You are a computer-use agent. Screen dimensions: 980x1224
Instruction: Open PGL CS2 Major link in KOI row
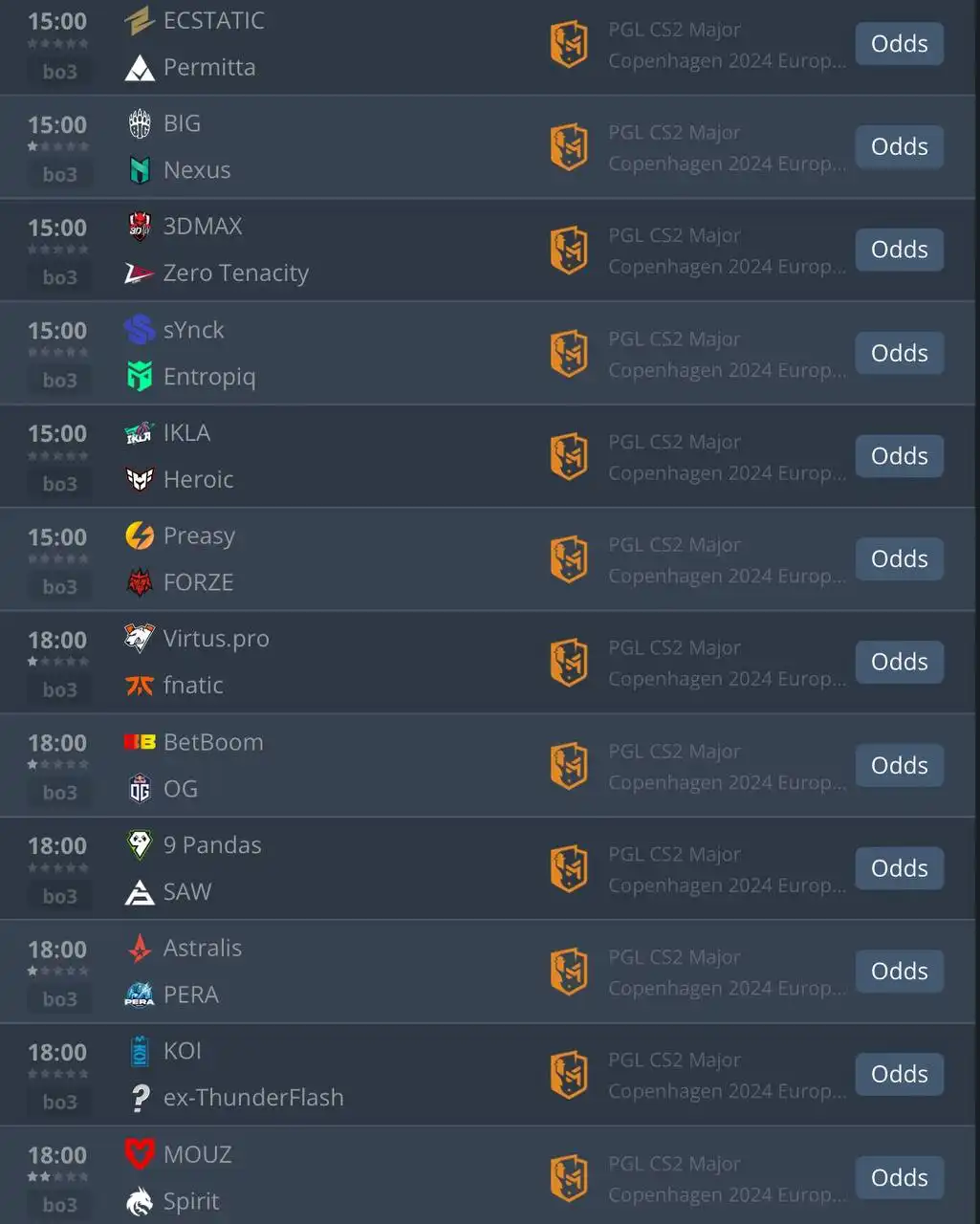(674, 1060)
